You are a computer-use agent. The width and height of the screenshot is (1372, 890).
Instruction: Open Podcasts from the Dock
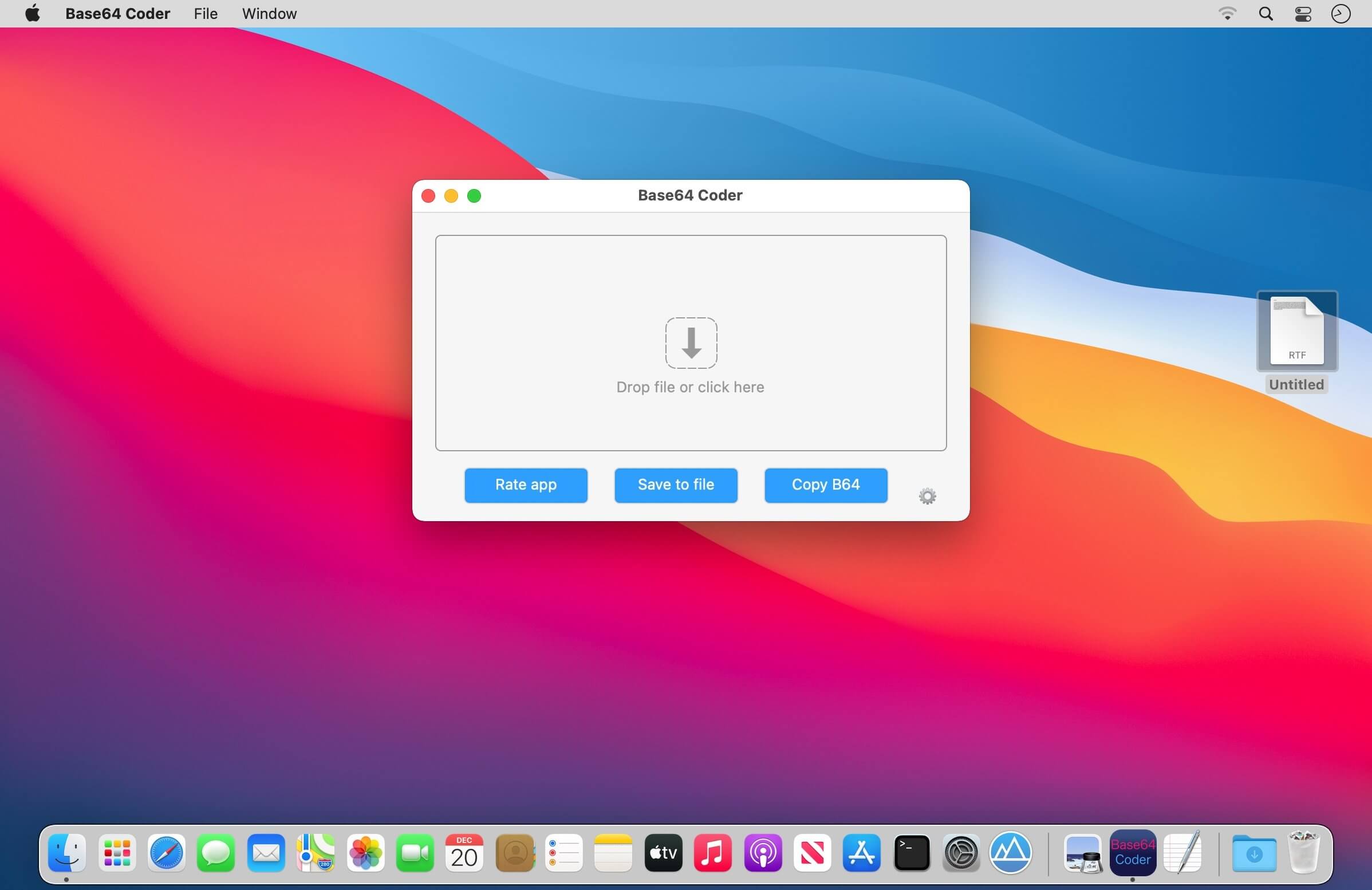pyautogui.click(x=763, y=852)
